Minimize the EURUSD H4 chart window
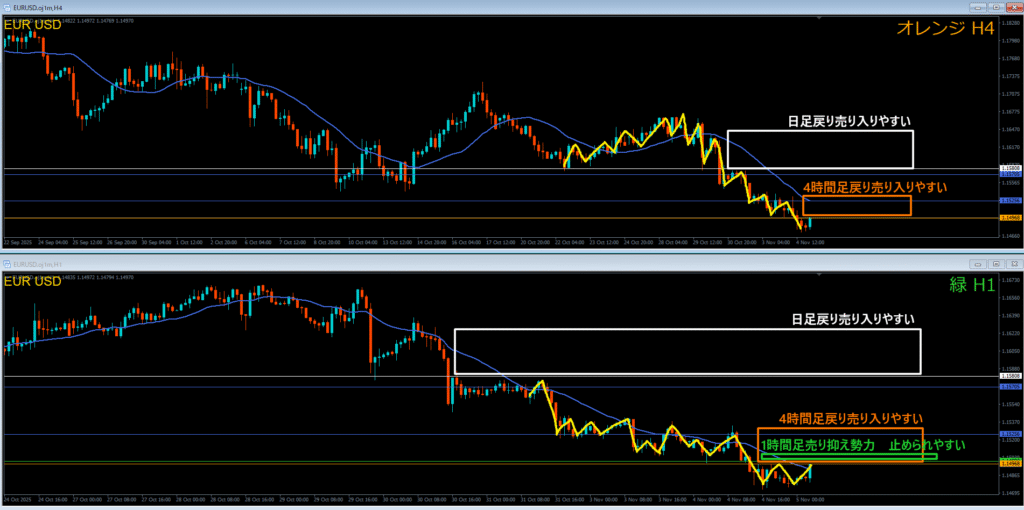The width and height of the screenshot is (1024, 510). pyautogui.click(x=978, y=8)
